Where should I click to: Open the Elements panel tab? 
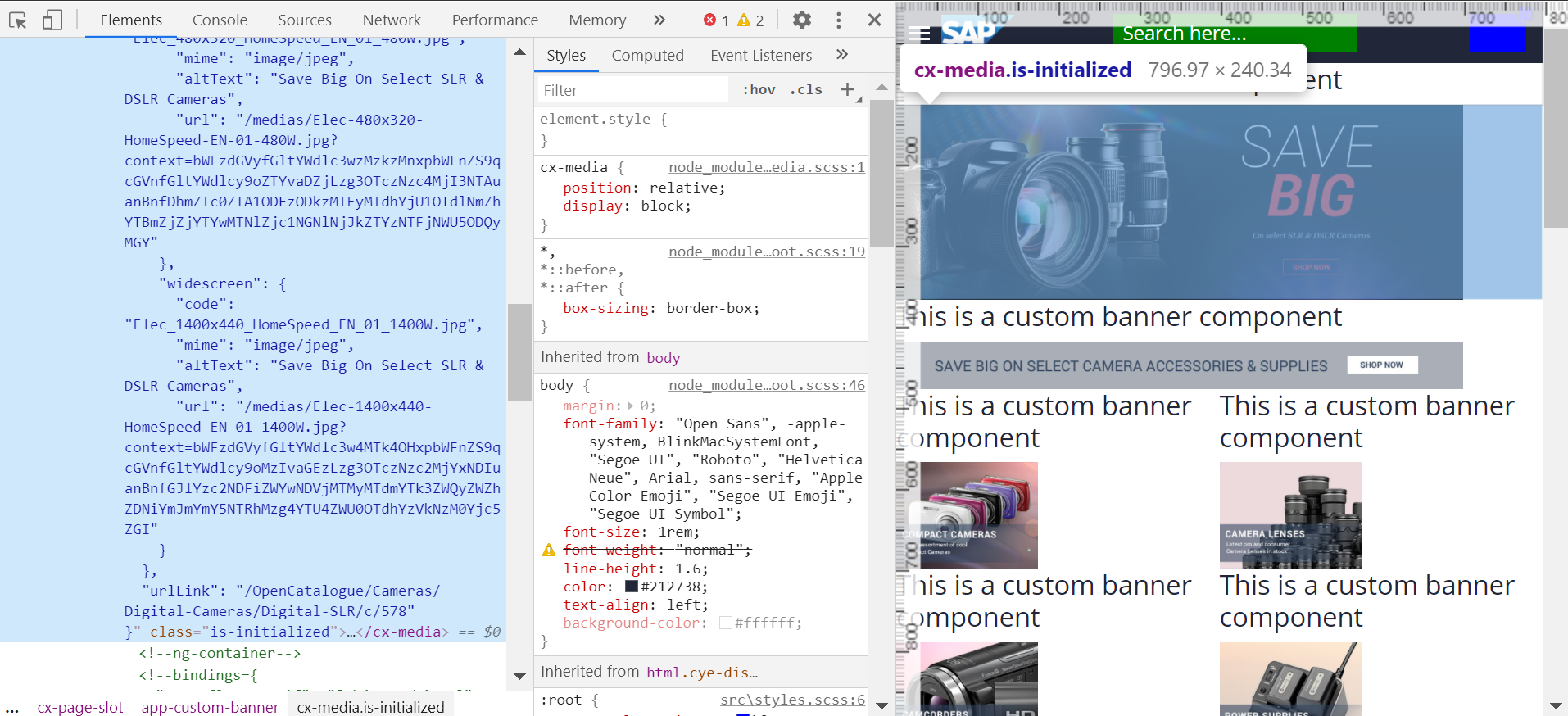tap(131, 20)
